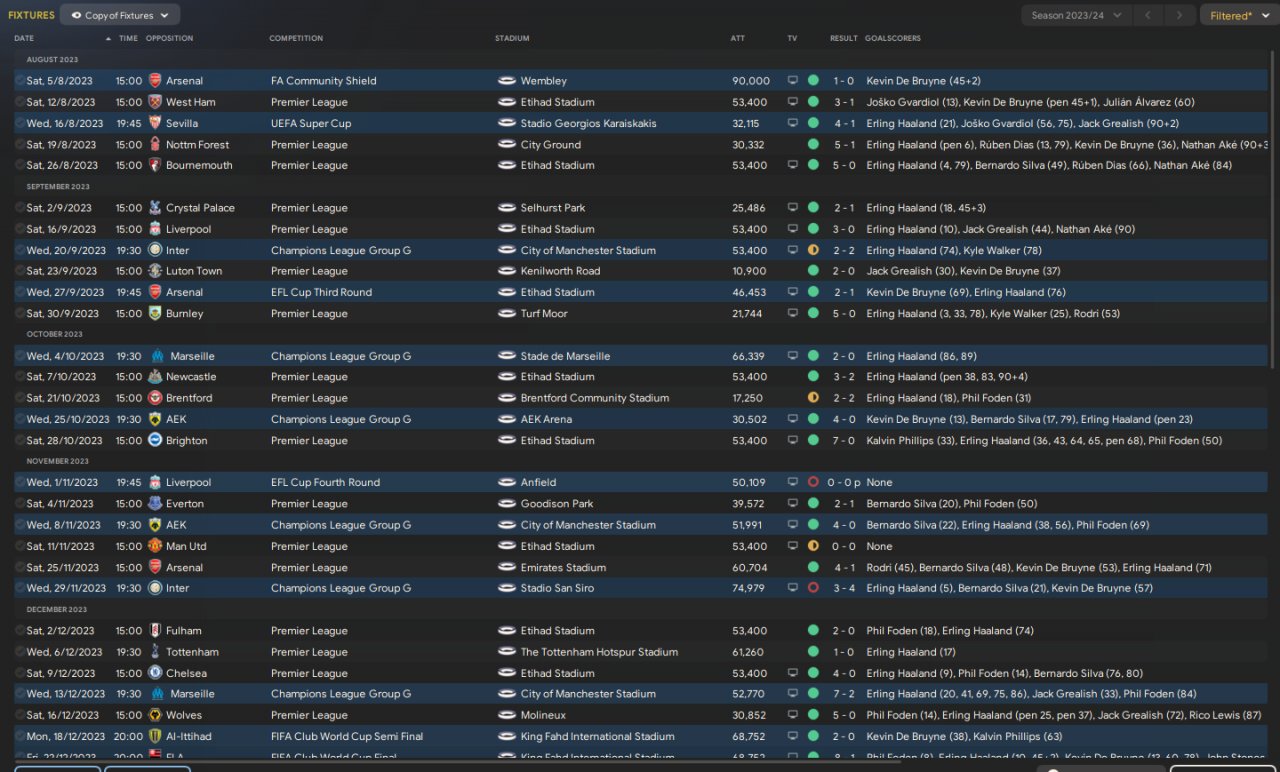Select the Everton badge icon
The image size is (1280, 772).
pyautogui.click(x=155, y=504)
